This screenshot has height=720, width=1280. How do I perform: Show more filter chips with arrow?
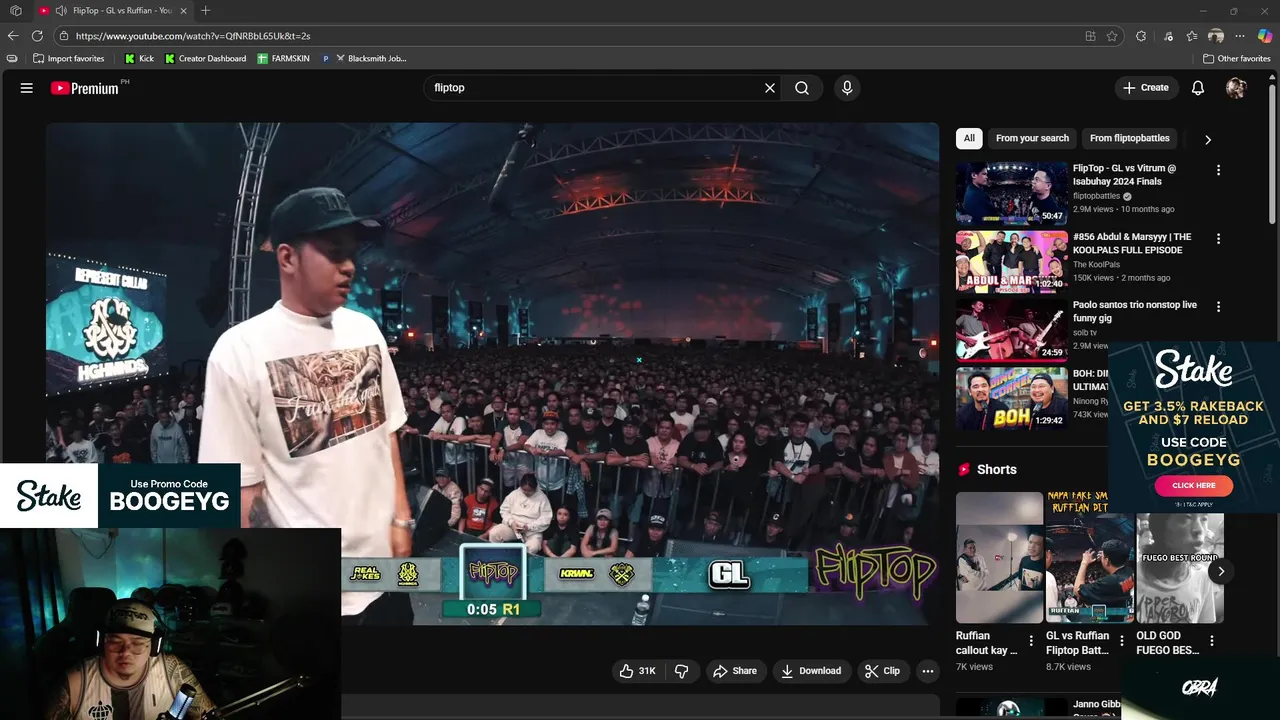[1208, 140]
